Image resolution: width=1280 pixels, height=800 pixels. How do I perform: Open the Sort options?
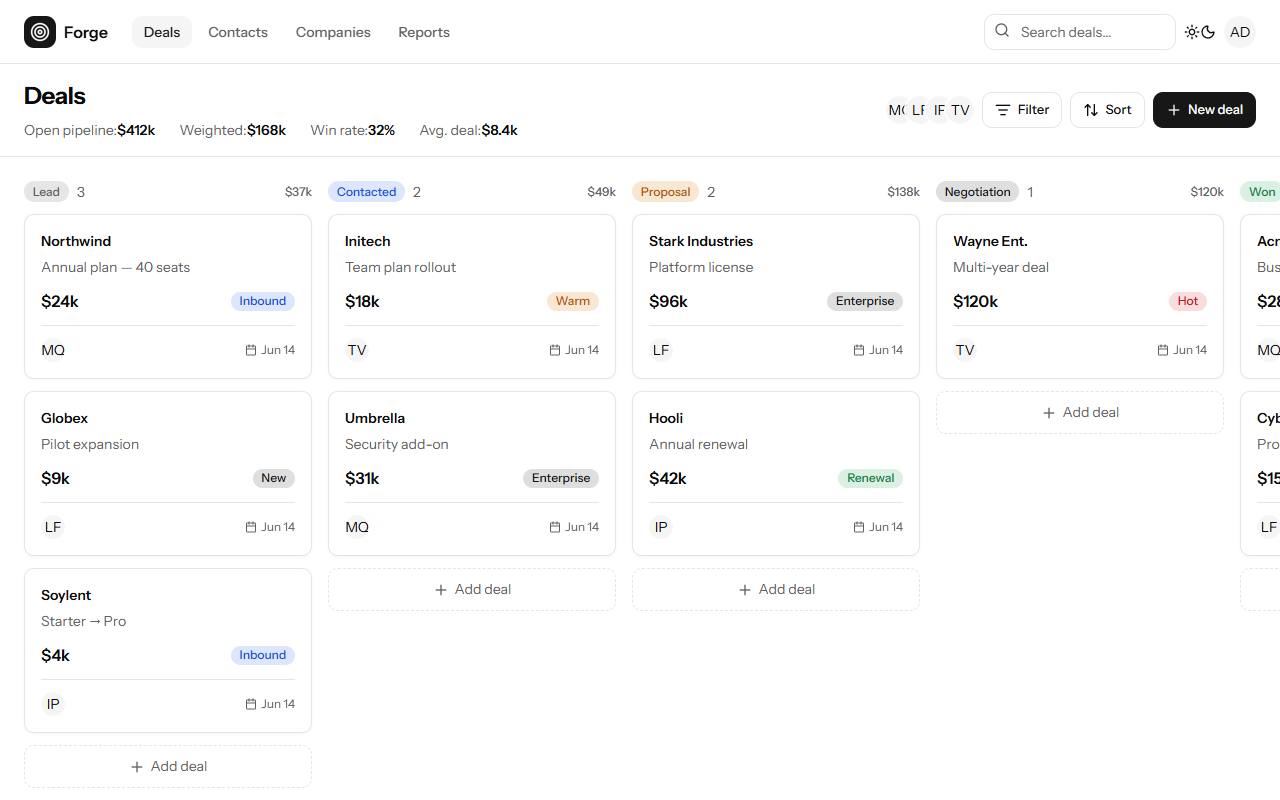tap(1107, 110)
